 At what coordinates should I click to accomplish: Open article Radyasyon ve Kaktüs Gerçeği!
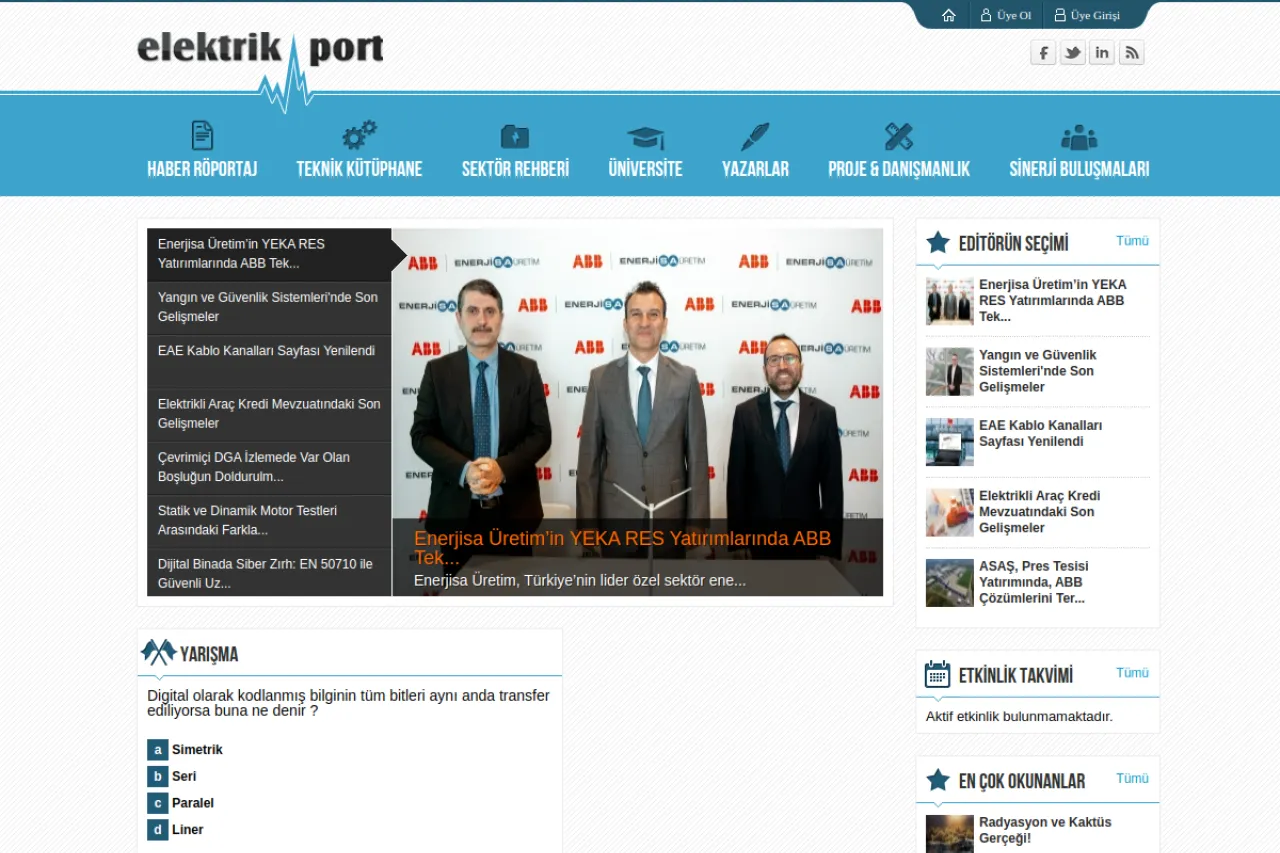1045,830
